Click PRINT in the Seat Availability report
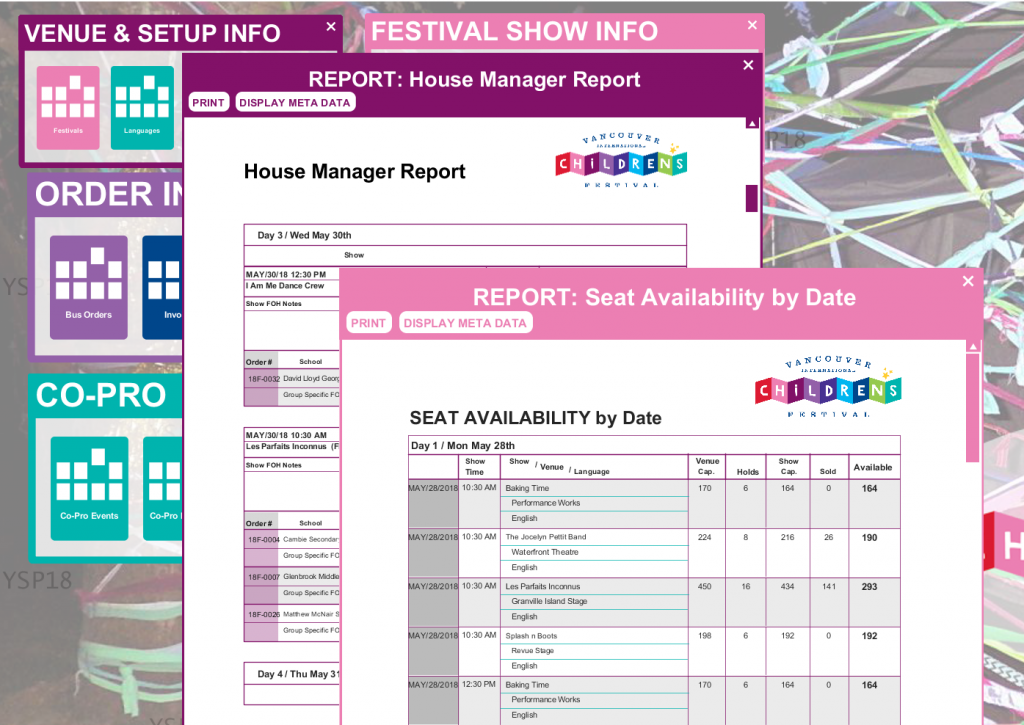The height and width of the screenshot is (725, 1024). click(368, 323)
